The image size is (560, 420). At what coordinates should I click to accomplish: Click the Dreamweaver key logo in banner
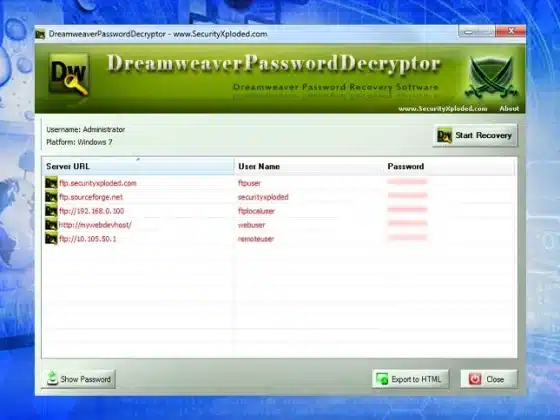click(68, 75)
